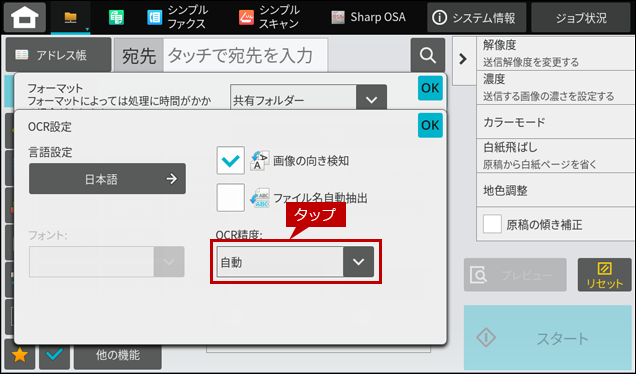The height and width of the screenshot is (374, 636).
Task: Tap the blue checkmark icon at bottom
Action: click(54, 355)
